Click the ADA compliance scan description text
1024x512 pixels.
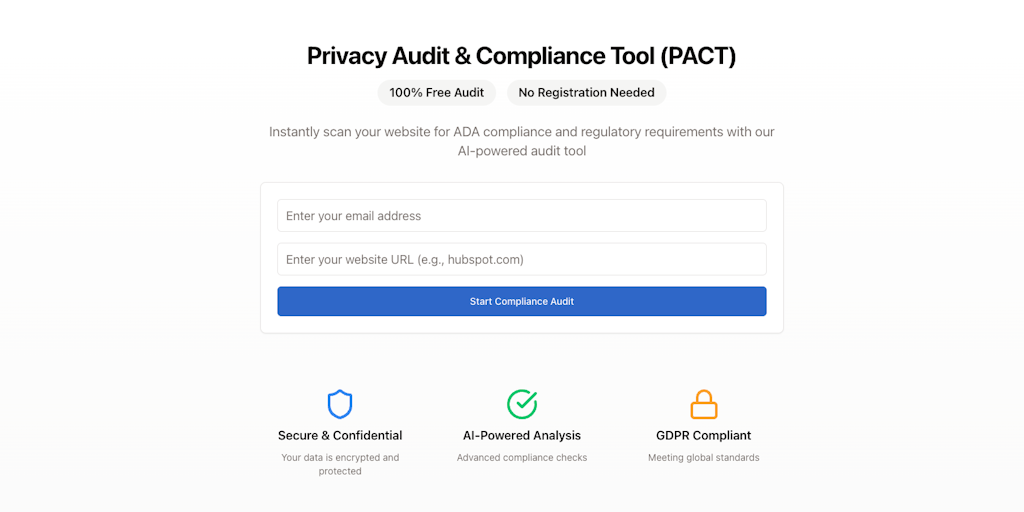(x=522, y=132)
